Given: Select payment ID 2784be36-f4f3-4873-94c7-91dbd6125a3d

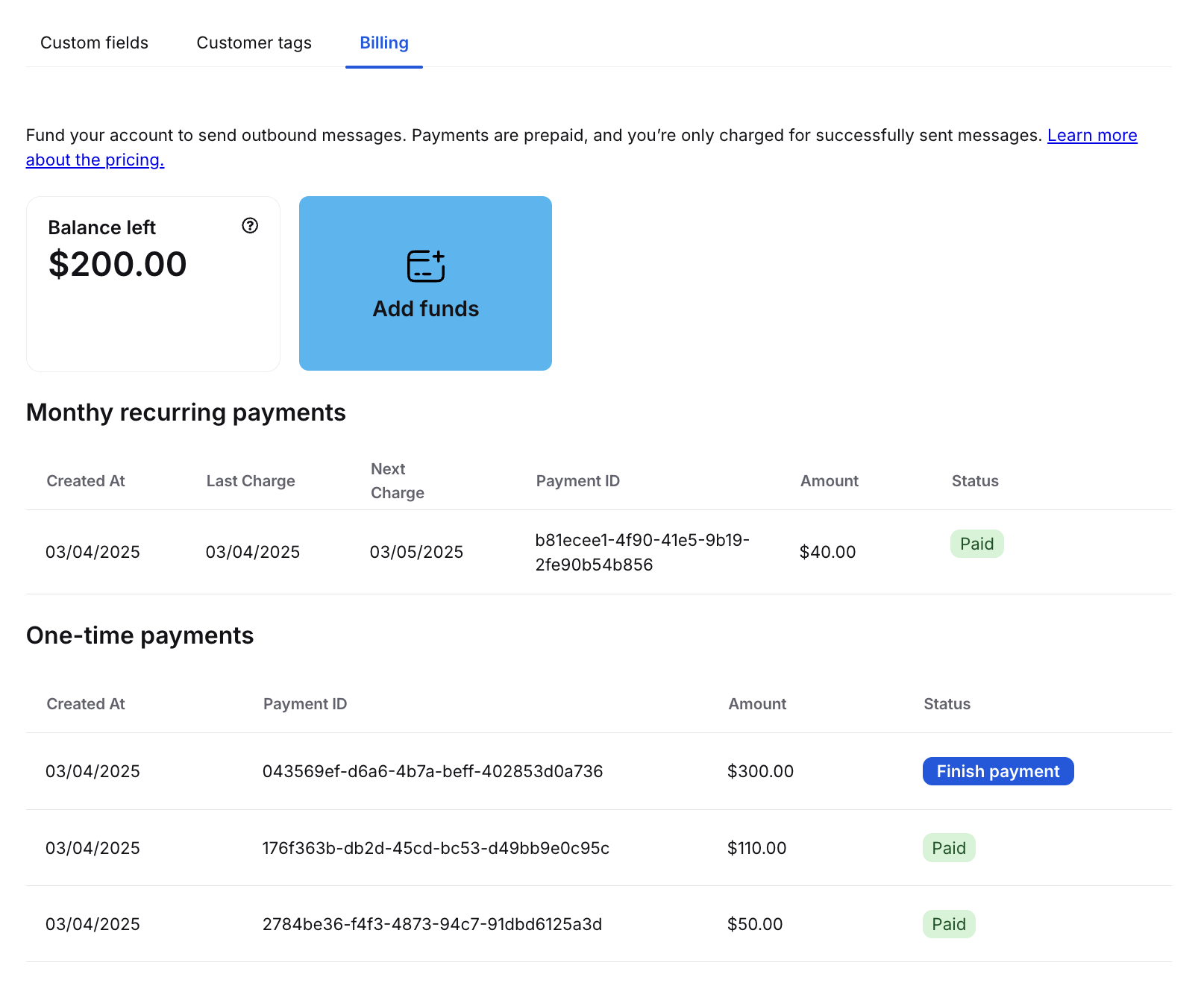Looking at the screenshot, I should (x=432, y=924).
